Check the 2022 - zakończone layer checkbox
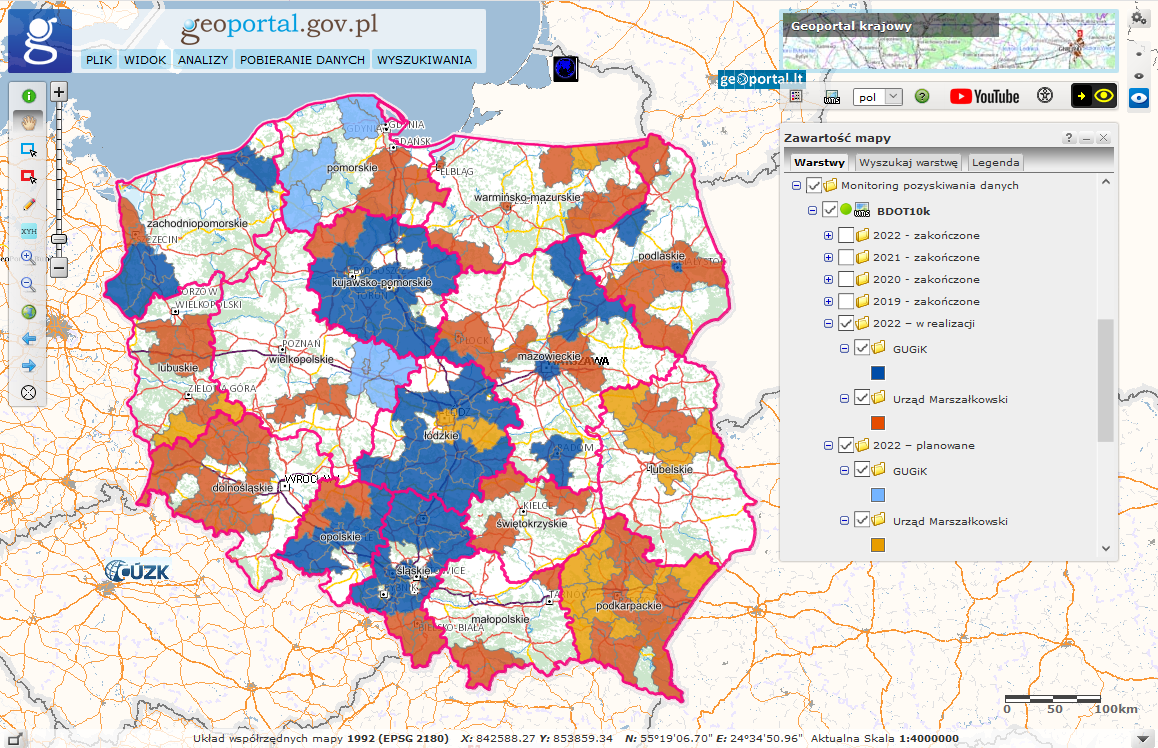 (x=846, y=235)
